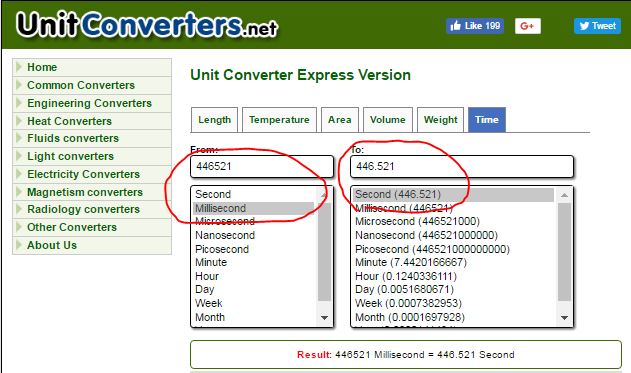Select Month in the From list

point(254,317)
